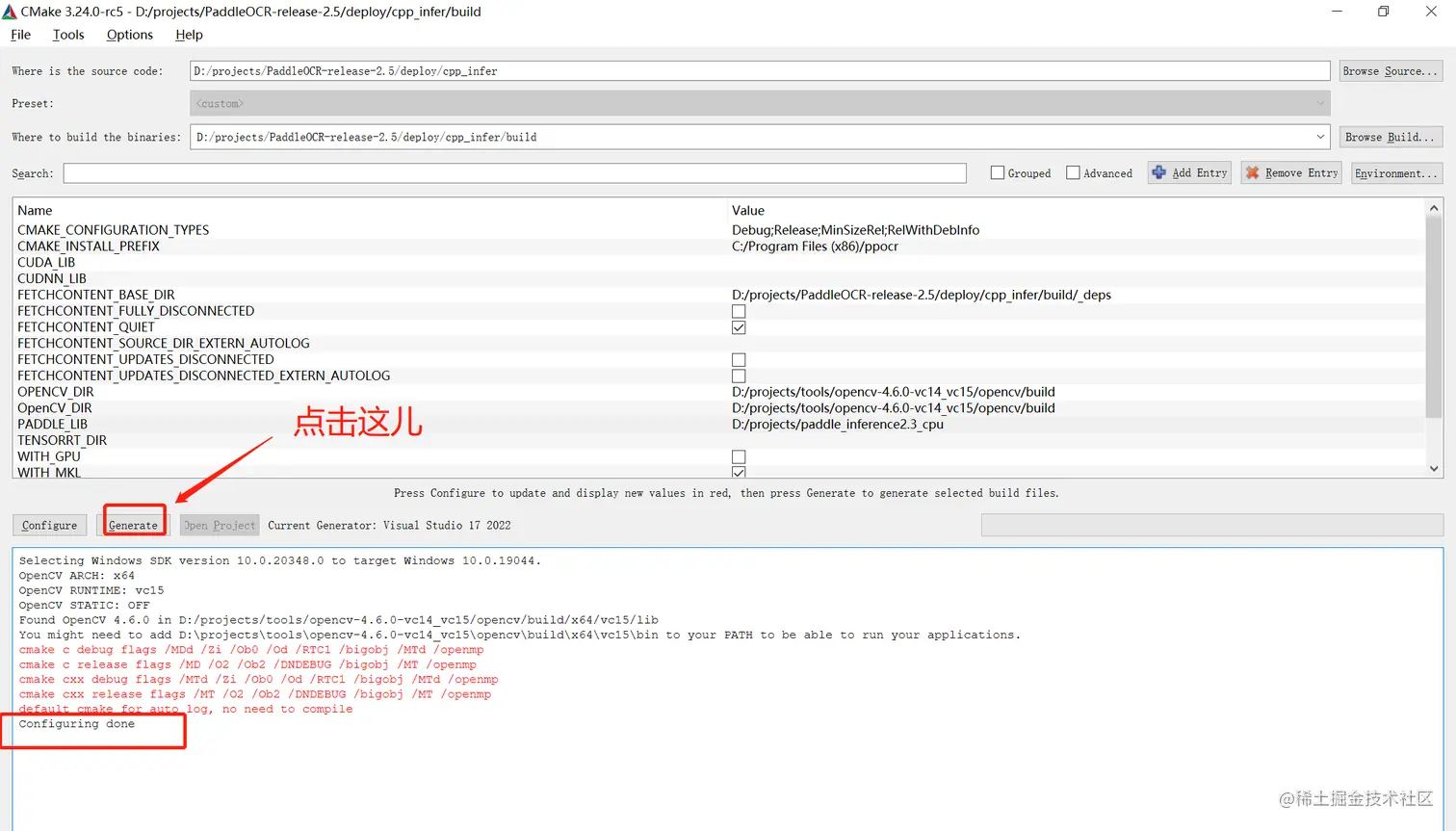
Task: Expand the build binaries path dropdown
Action: [1320, 137]
